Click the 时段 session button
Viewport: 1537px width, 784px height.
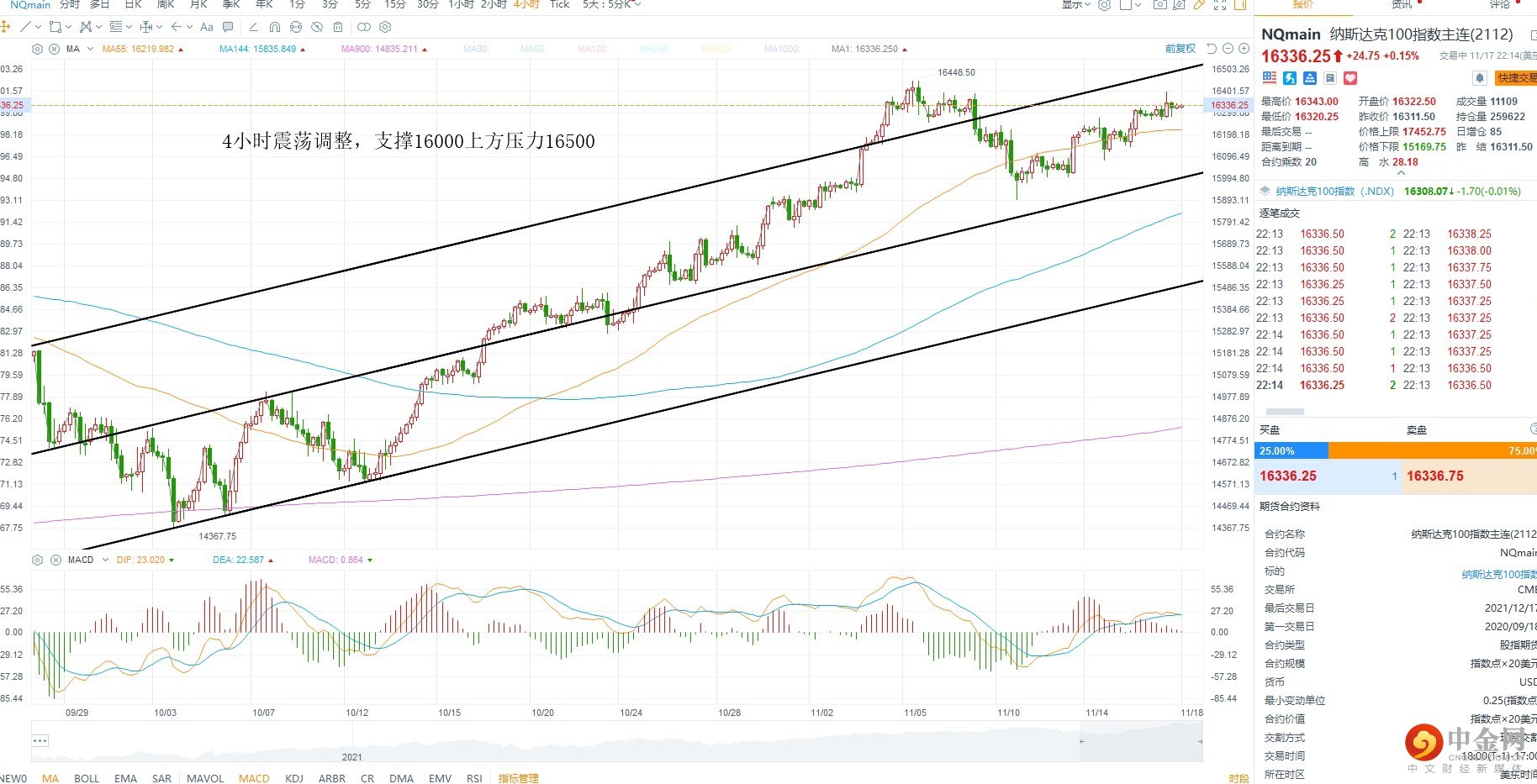[1239, 779]
